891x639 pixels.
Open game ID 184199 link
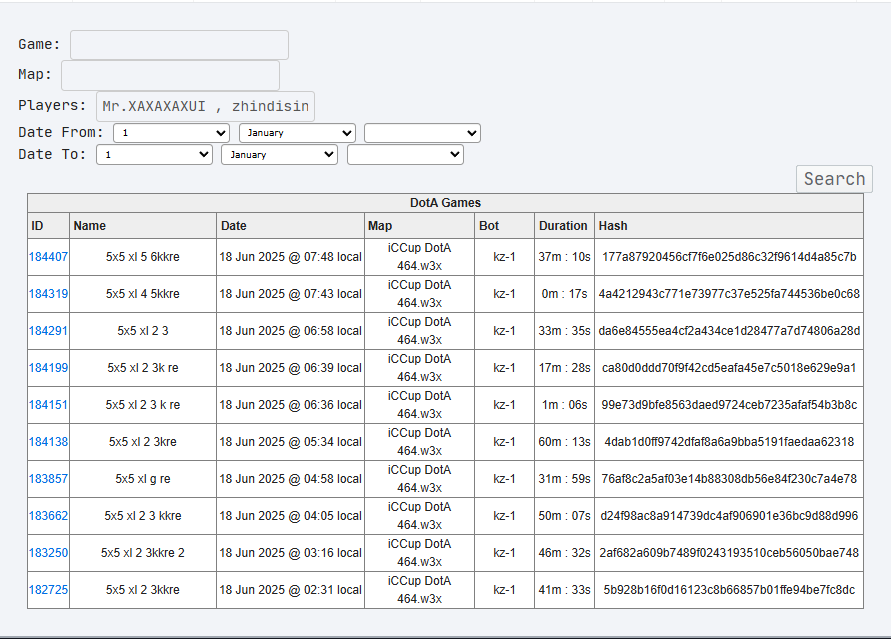[x=48, y=367]
